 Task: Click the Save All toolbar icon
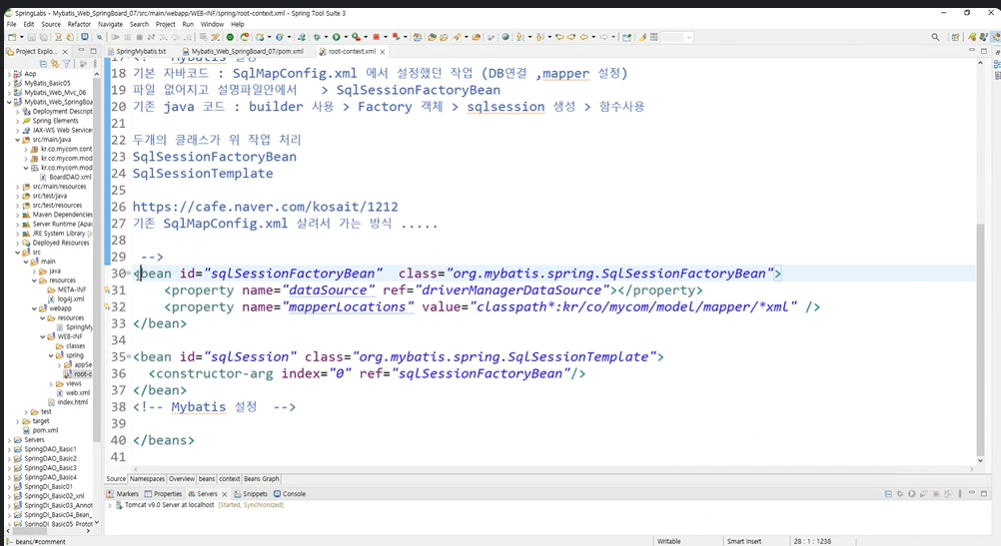tap(43, 37)
